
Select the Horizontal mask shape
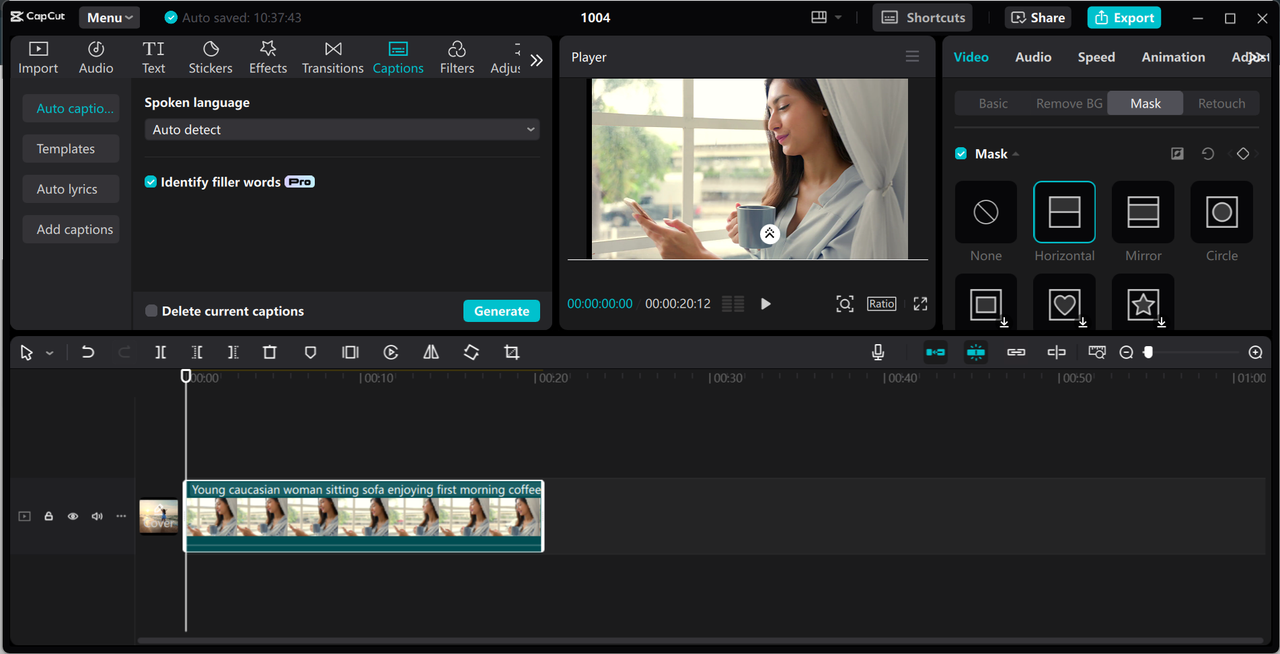(1064, 212)
